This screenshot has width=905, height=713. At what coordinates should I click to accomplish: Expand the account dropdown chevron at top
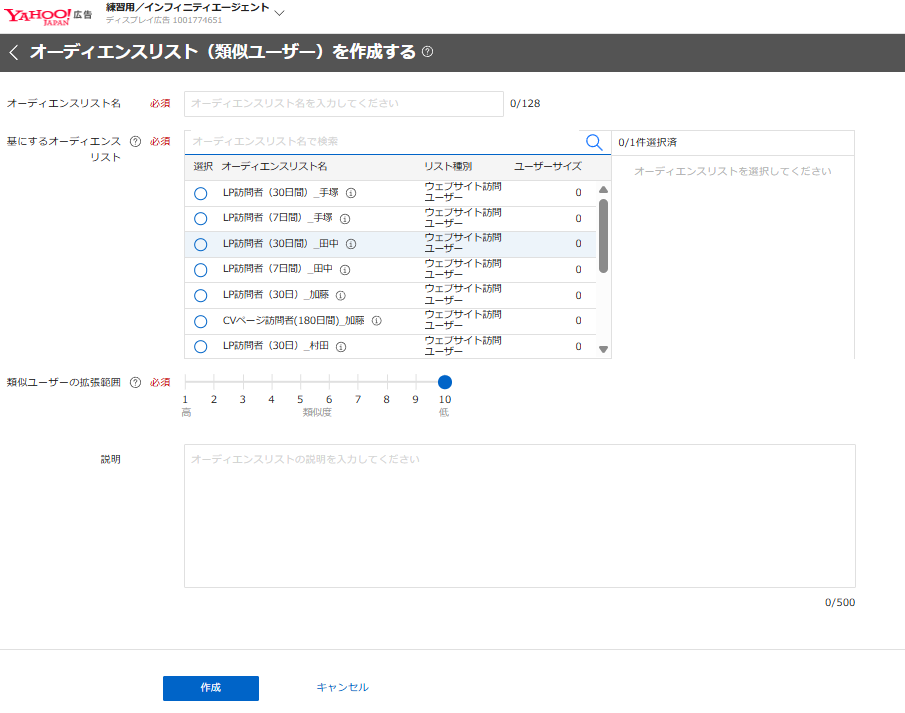(279, 13)
